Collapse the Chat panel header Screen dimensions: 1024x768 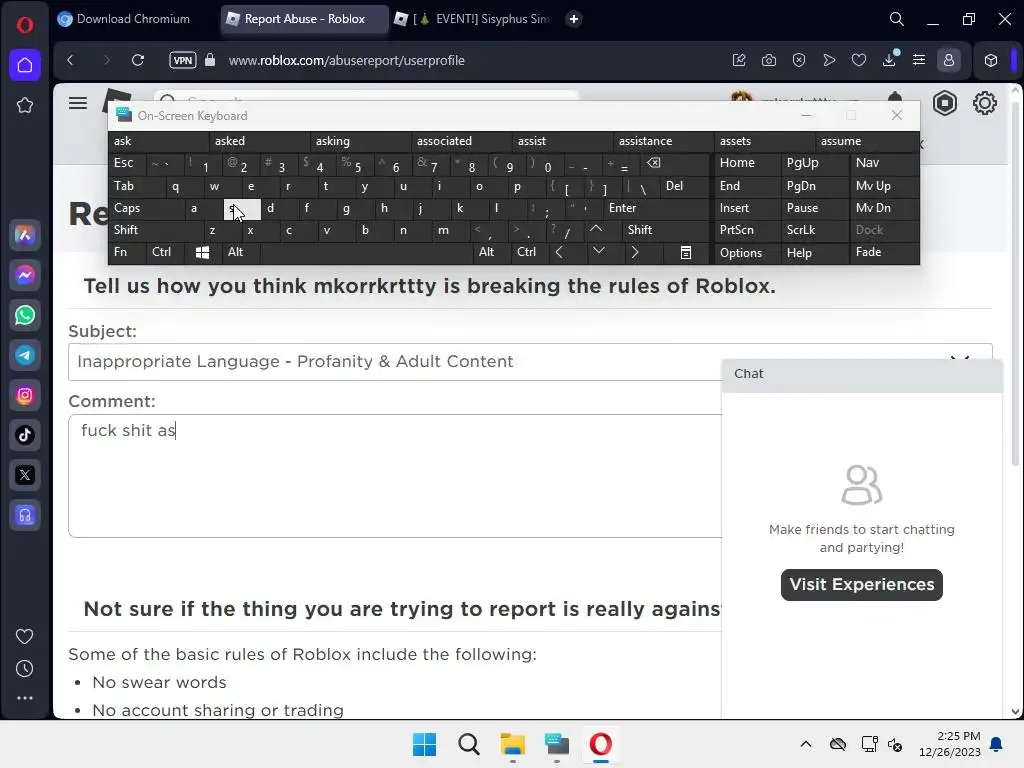[861, 374]
